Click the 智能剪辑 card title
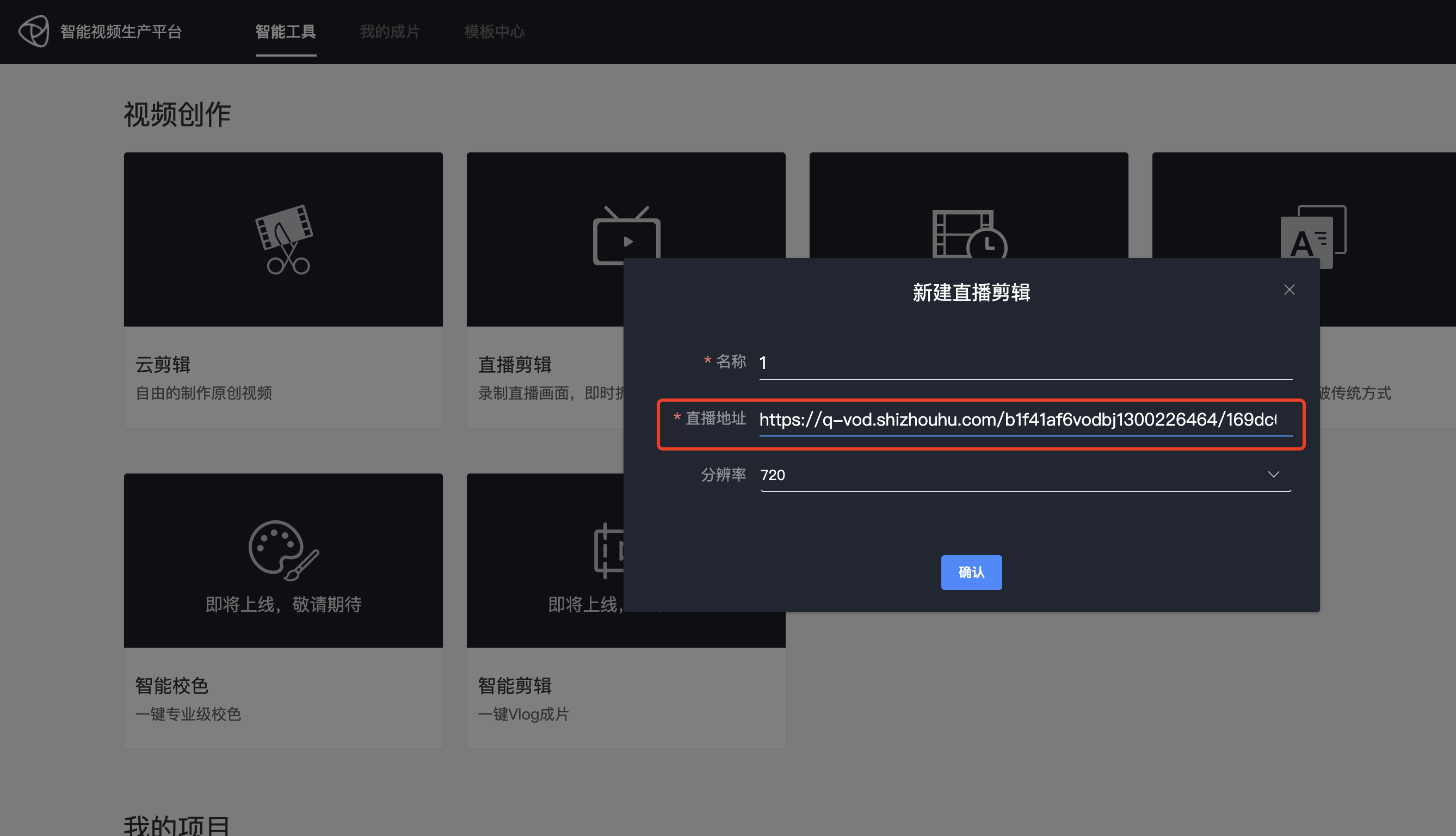1456x836 pixels. coord(515,686)
